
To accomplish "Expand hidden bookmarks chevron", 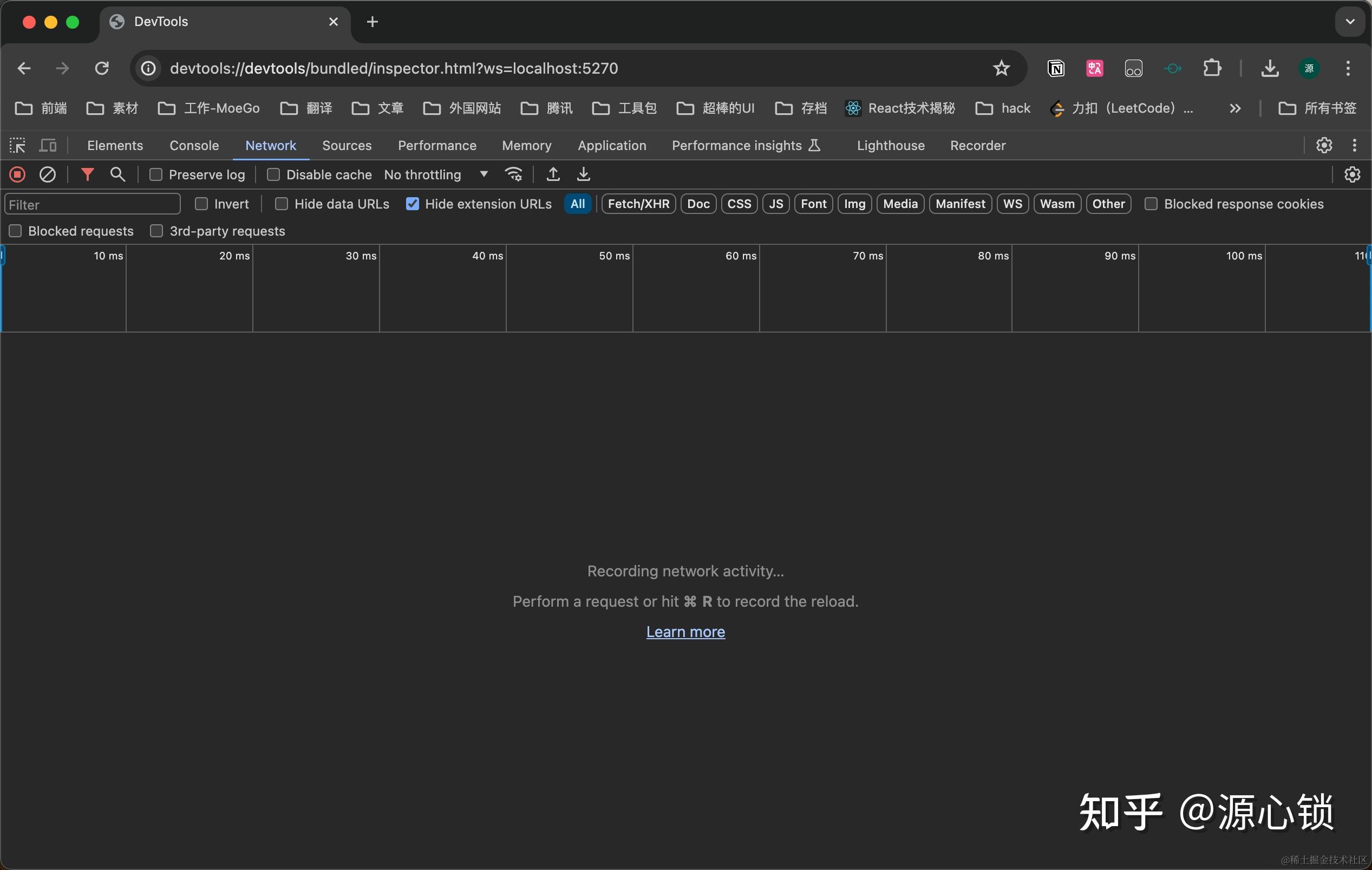I will [1235, 108].
